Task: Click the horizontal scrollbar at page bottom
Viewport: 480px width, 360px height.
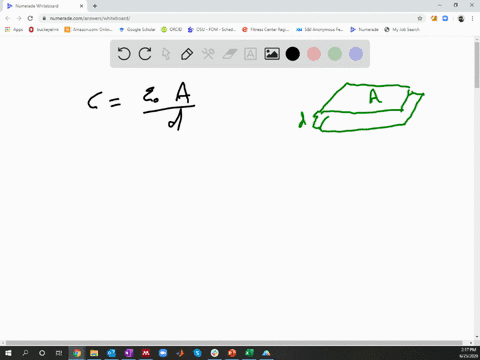Action: pyautogui.click(x=234, y=343)
